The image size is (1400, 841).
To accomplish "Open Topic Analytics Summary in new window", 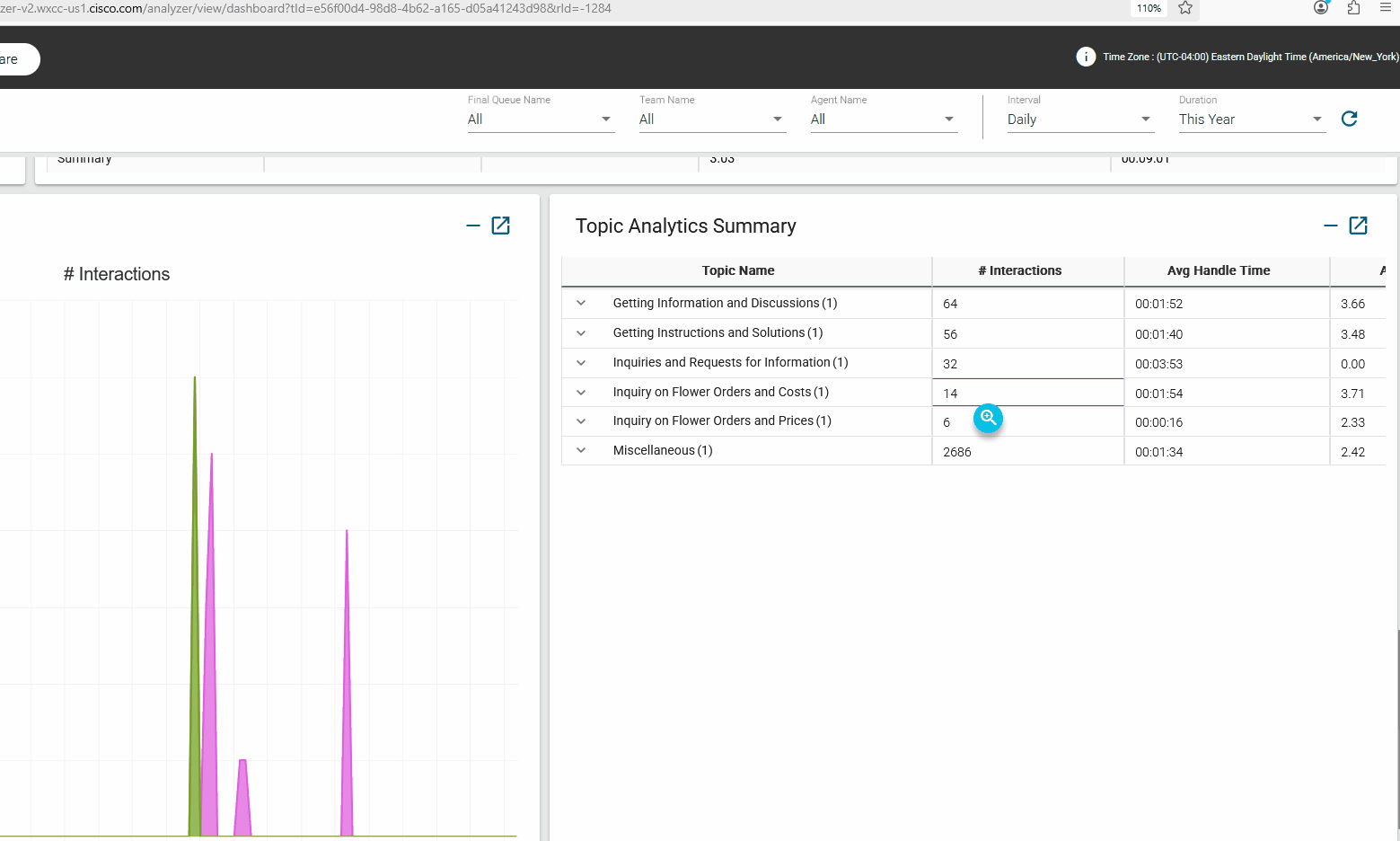I will point(1358,226).
